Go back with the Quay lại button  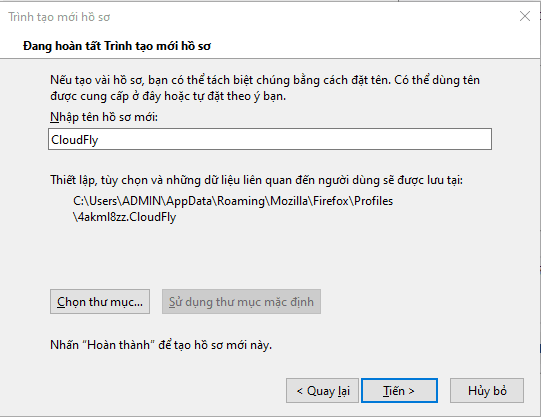point(323,391)
